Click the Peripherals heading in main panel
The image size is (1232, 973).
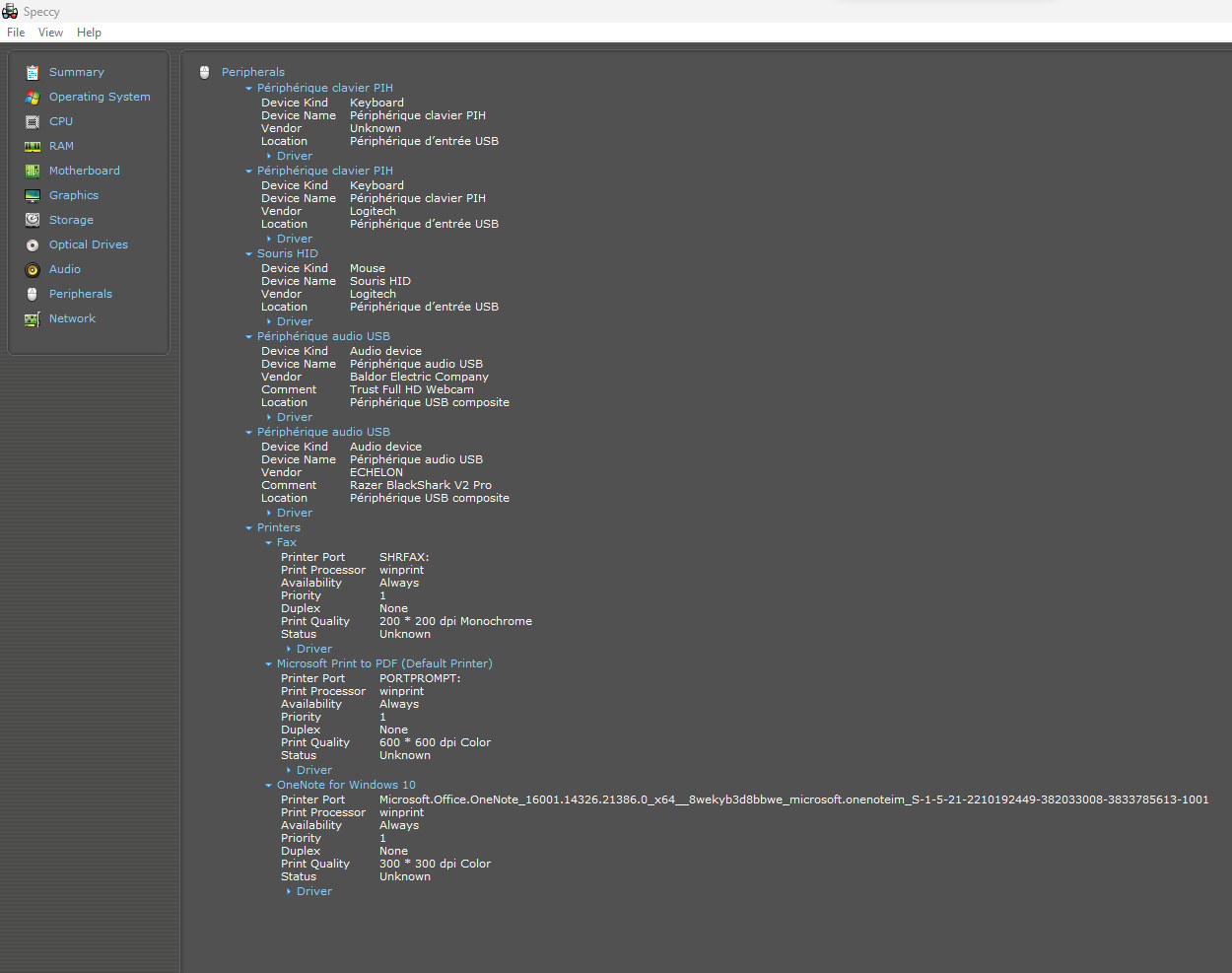(x=253, y=72)
